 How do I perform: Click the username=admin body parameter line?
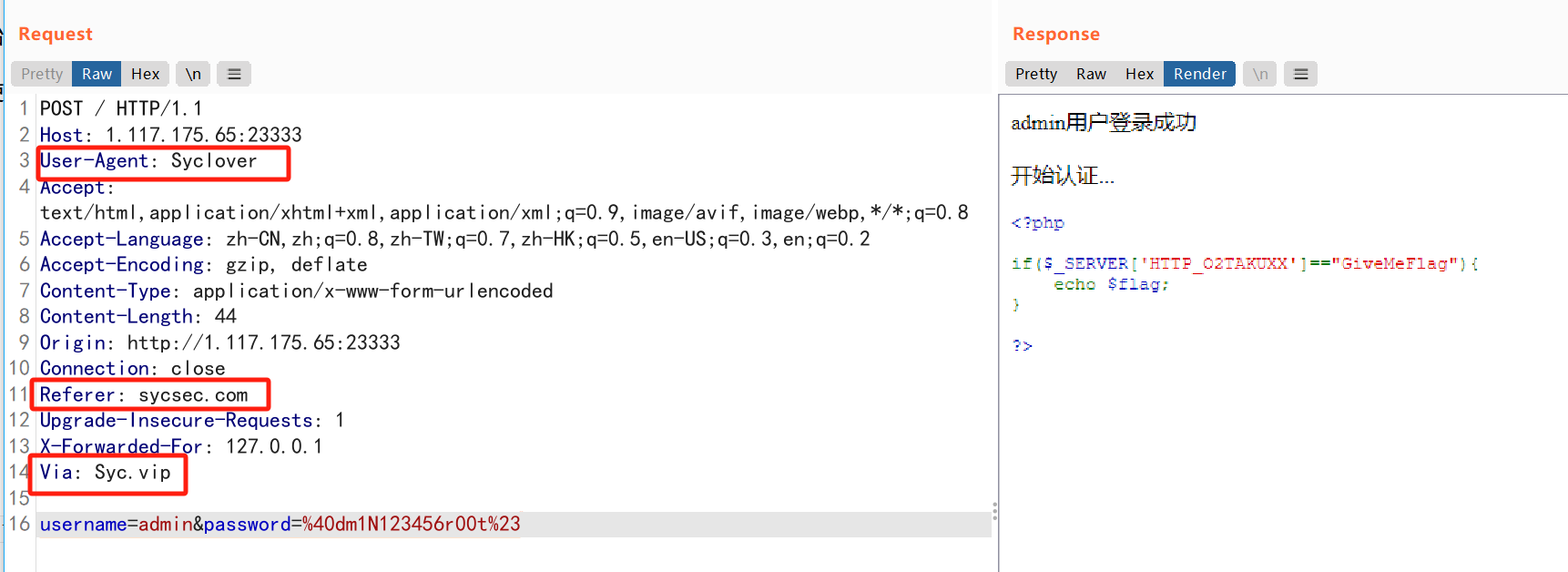point(280,524)
